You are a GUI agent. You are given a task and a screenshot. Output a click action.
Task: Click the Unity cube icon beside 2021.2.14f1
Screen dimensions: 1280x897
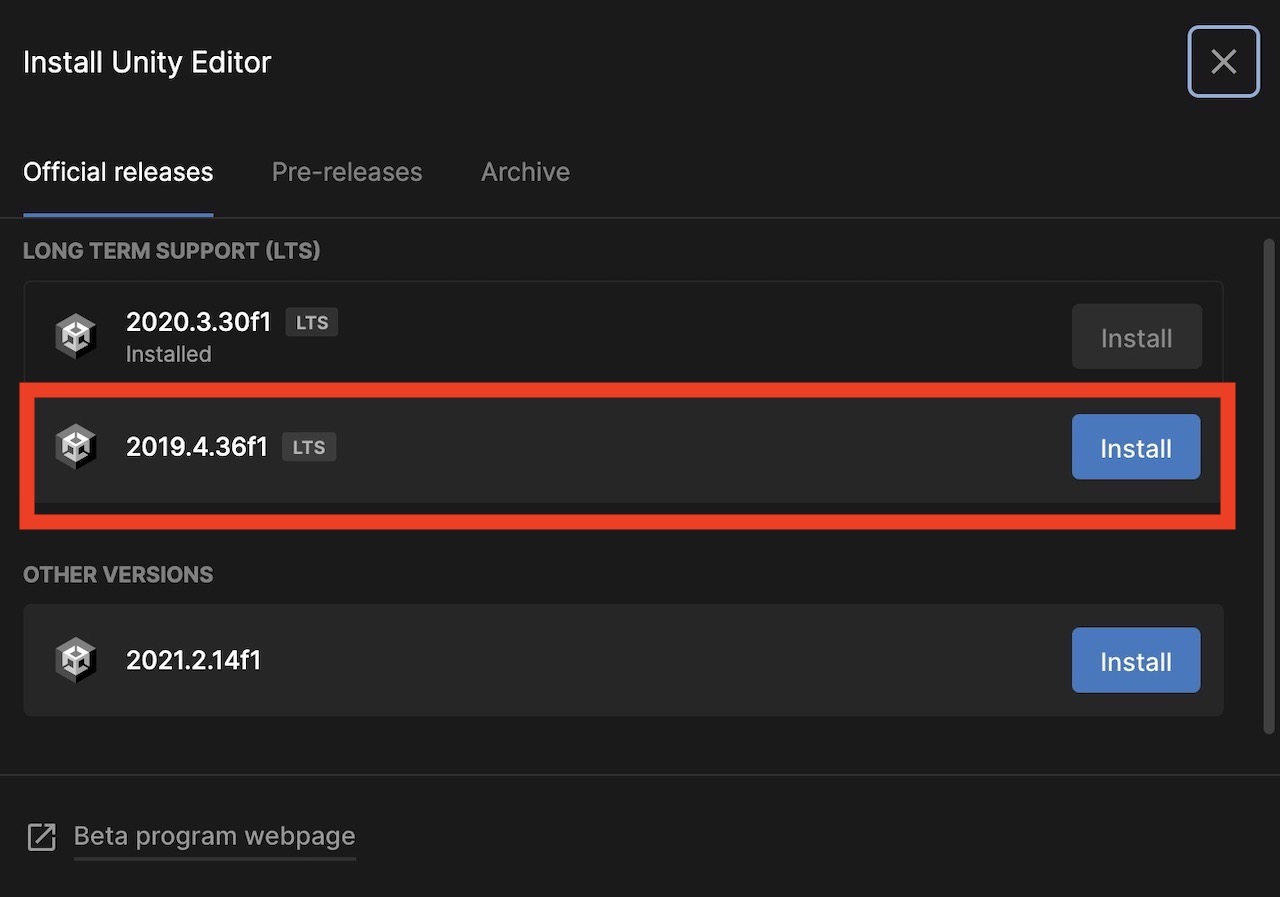(x=76, y=660)
